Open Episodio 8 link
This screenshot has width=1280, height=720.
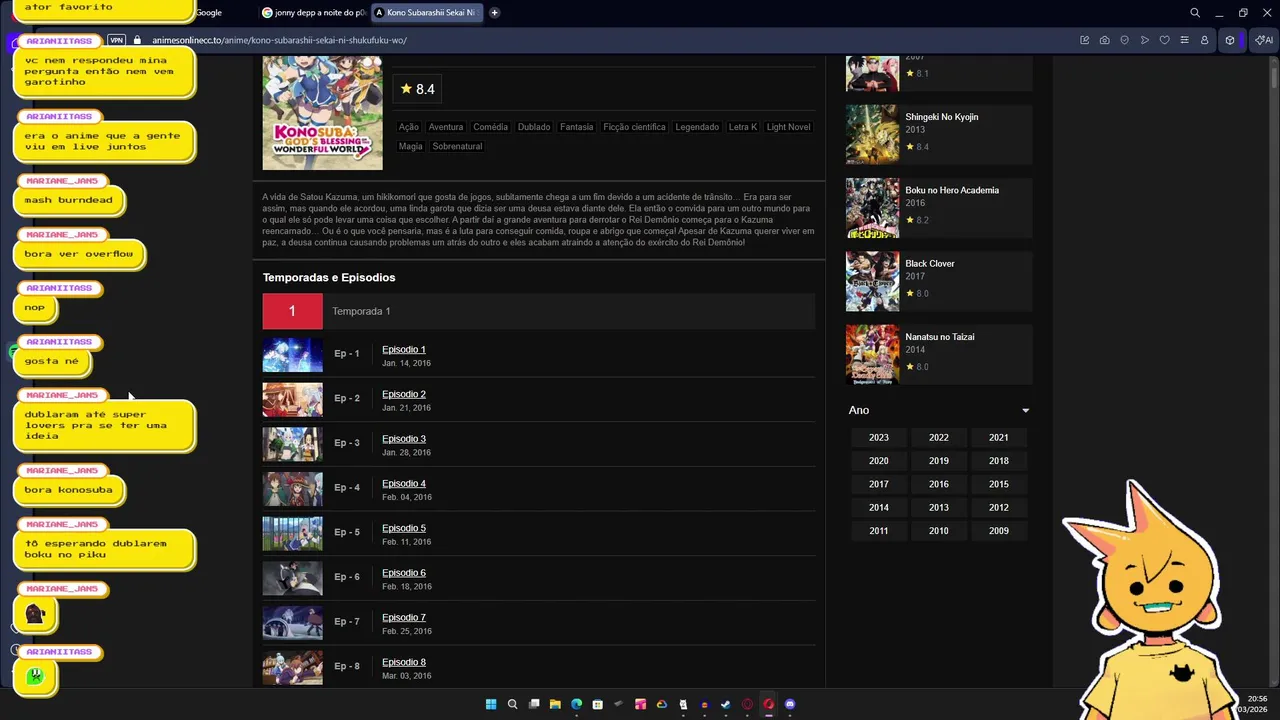(x=404, y=662)
